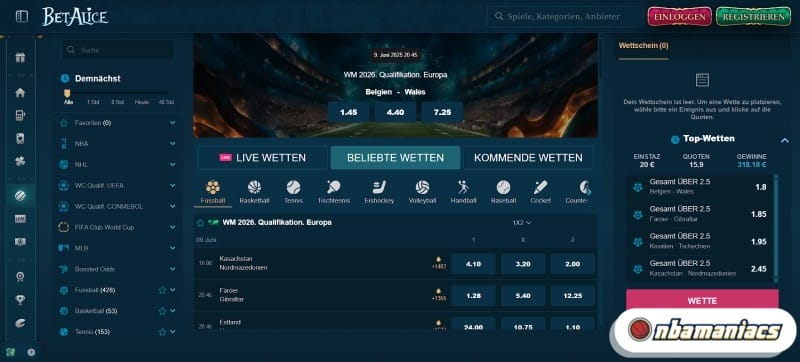Expand FIFA Club World Cup entry
This screenshot has width=800, height=362.
(x=172, y=227)
